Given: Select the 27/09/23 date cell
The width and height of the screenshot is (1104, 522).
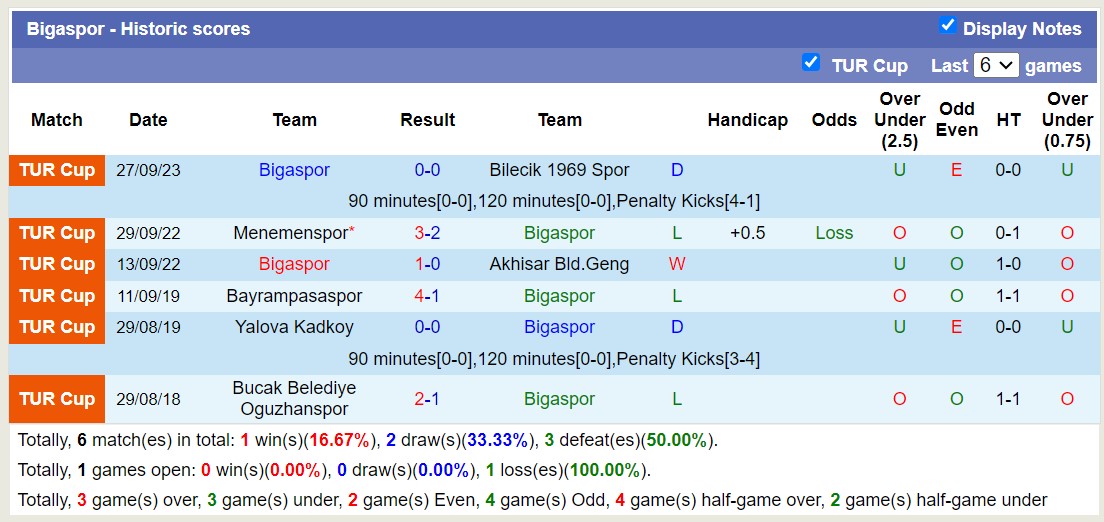Looking at the screenshot, I should [149, 170].
